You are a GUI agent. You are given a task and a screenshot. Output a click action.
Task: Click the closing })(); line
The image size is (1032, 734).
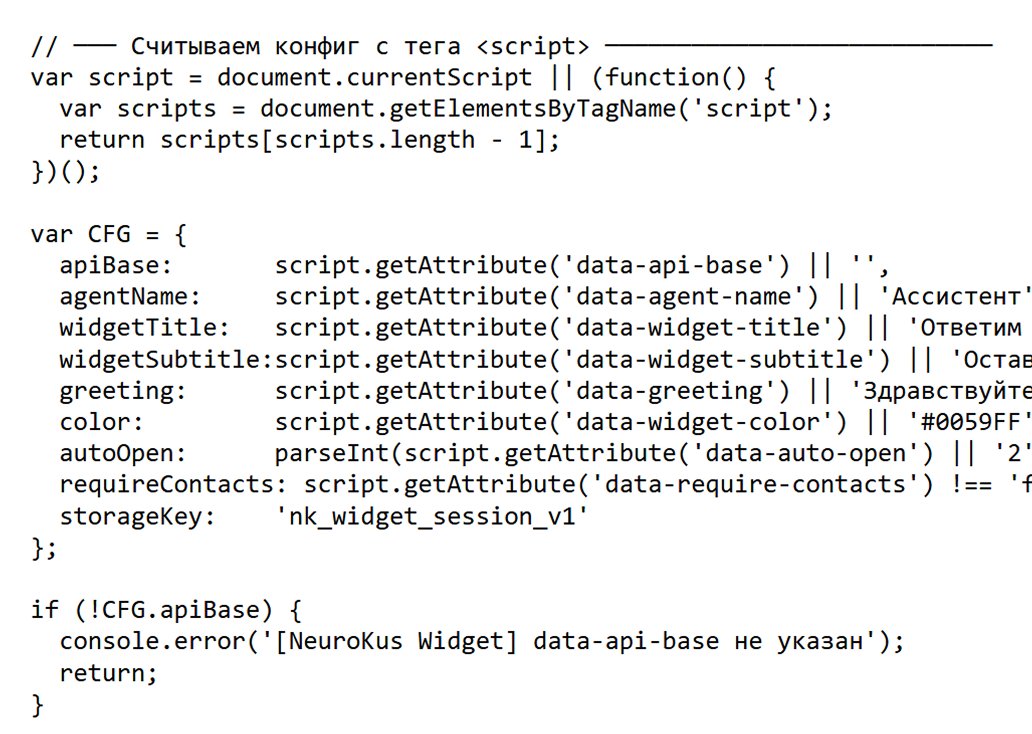point(65,172)
